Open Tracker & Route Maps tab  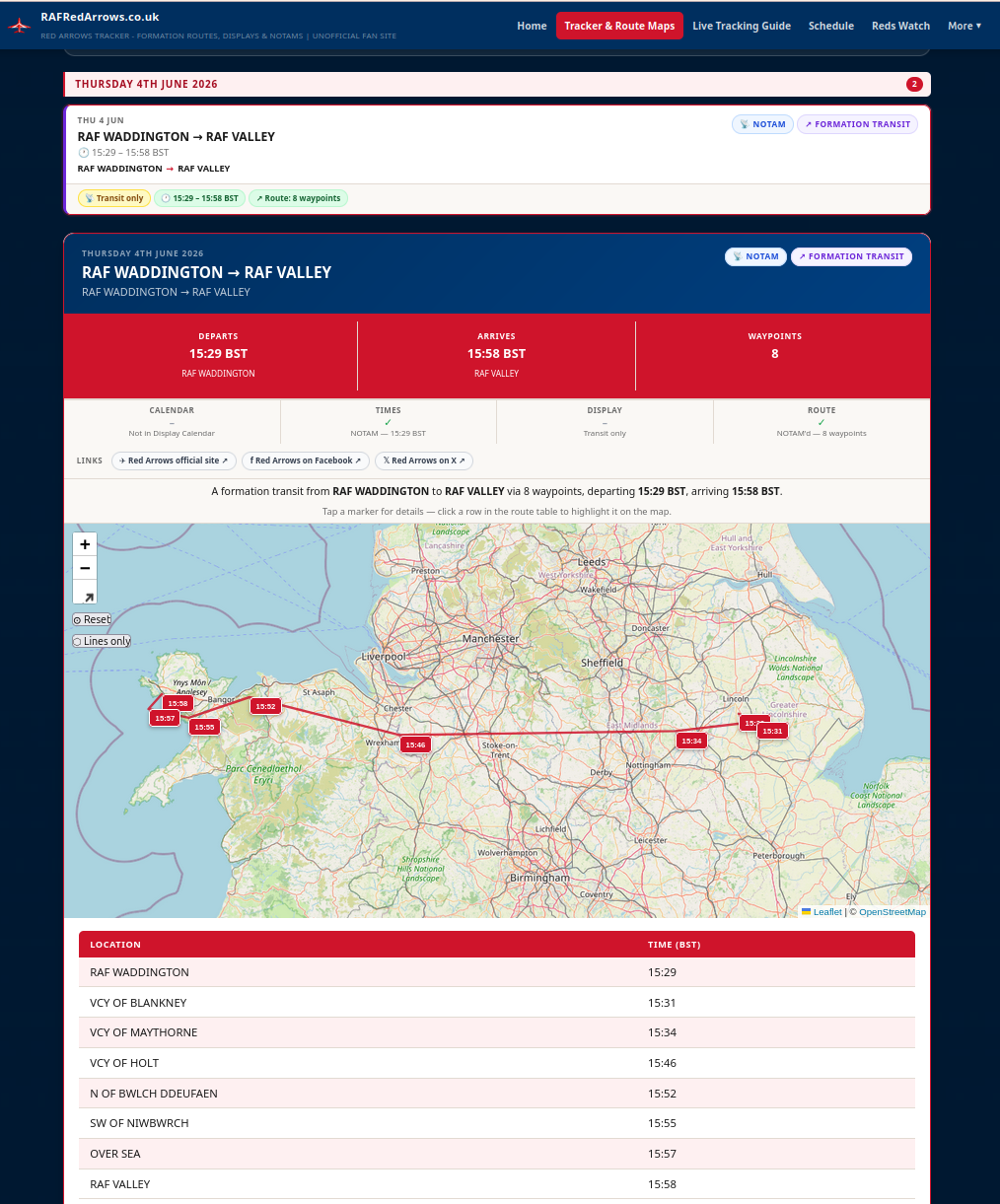619,26
